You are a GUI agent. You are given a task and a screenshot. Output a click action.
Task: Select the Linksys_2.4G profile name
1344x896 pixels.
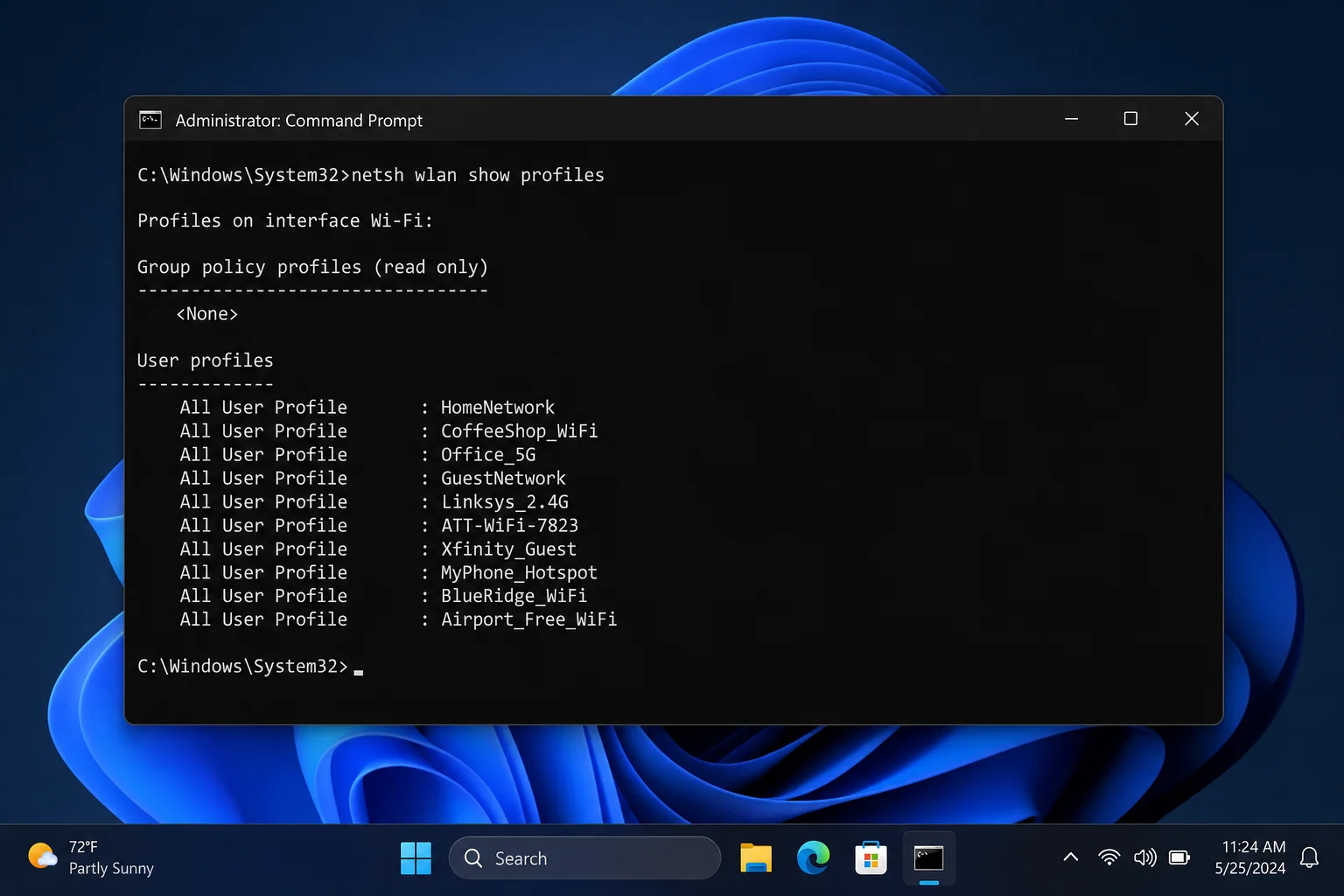coord(505,502)
